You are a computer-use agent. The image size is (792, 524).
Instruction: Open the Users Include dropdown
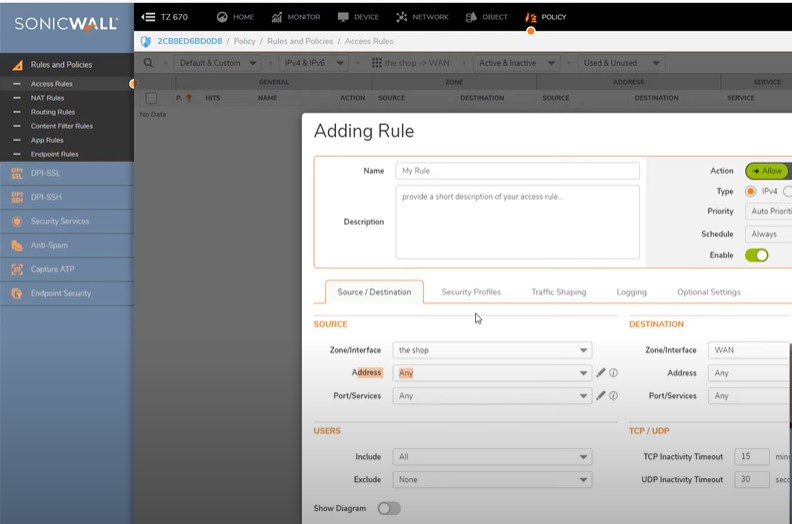491,457
